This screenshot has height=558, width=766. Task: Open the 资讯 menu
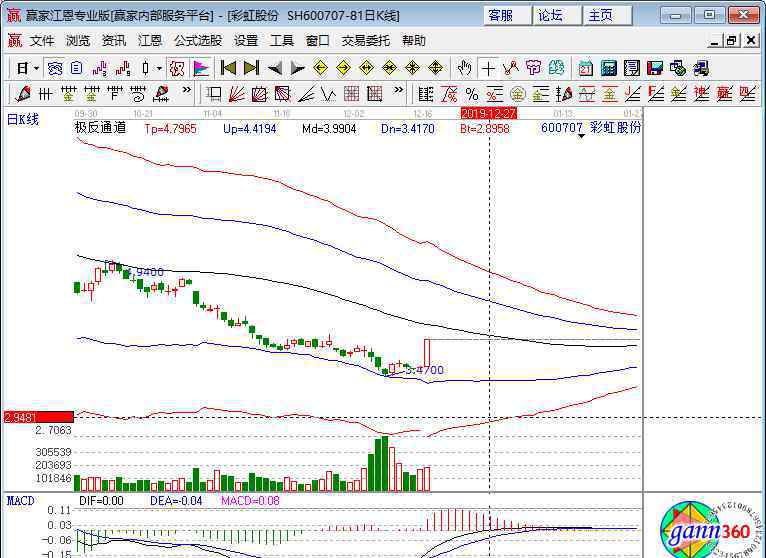click(113, 41)
